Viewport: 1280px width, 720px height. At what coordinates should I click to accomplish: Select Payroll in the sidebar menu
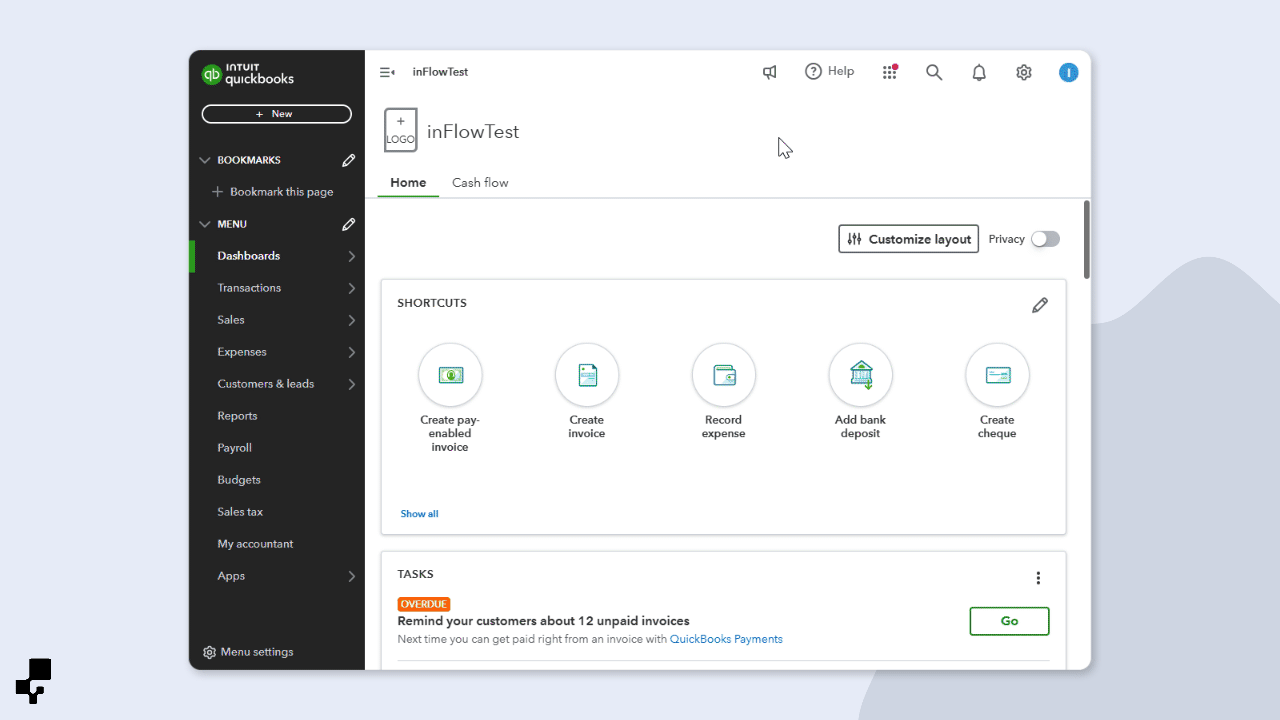click(234, 447)
